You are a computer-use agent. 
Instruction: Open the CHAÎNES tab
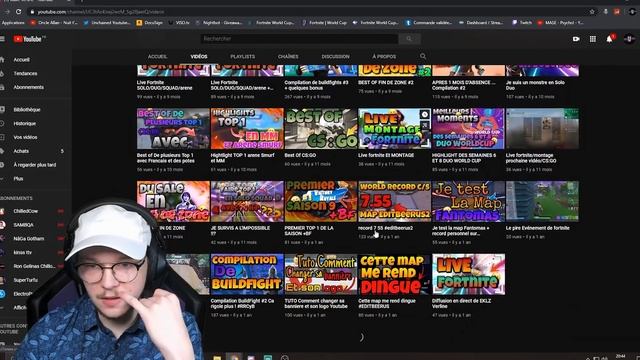click(x=288, y=57)
